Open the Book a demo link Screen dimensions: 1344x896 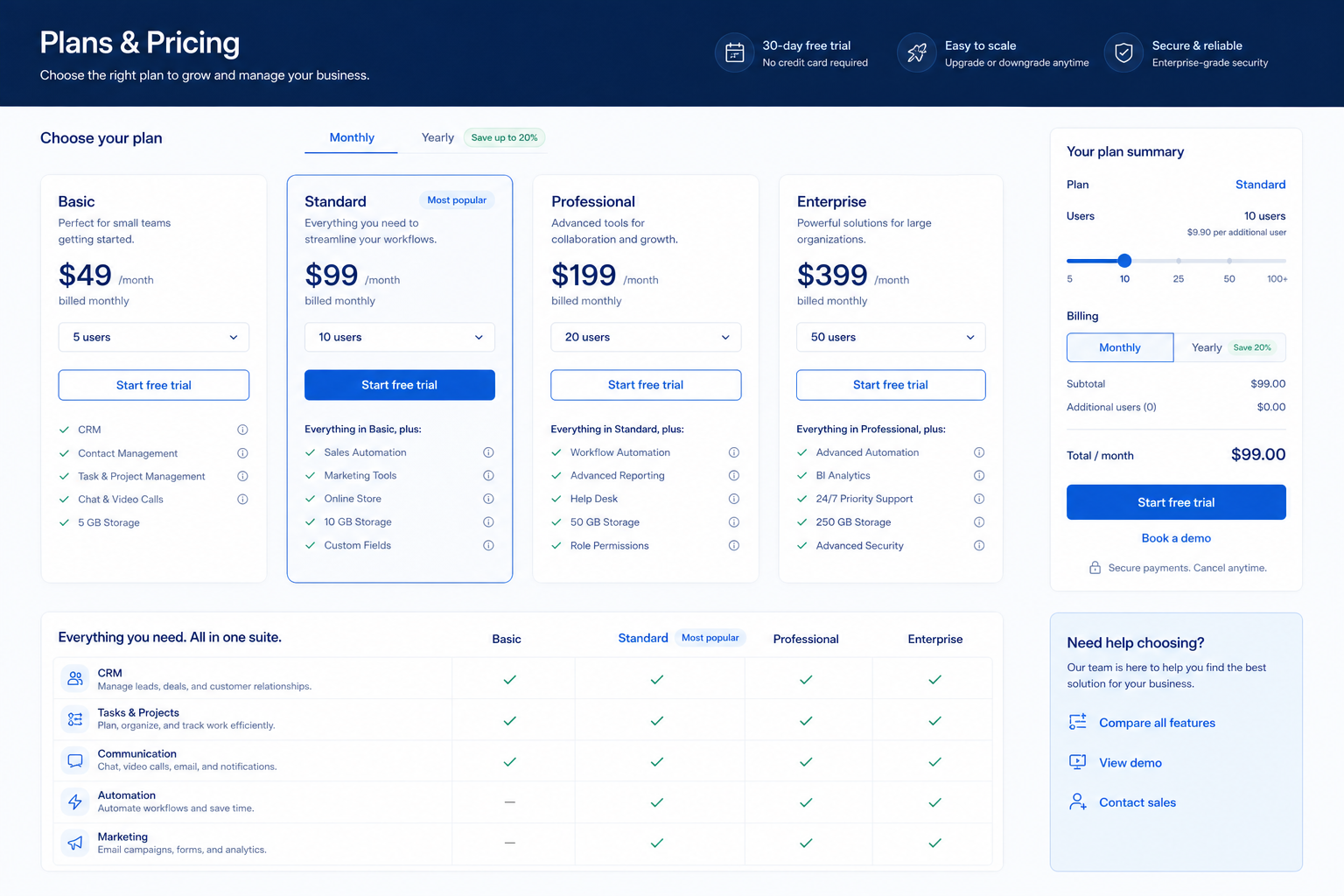click(1176, 538)
